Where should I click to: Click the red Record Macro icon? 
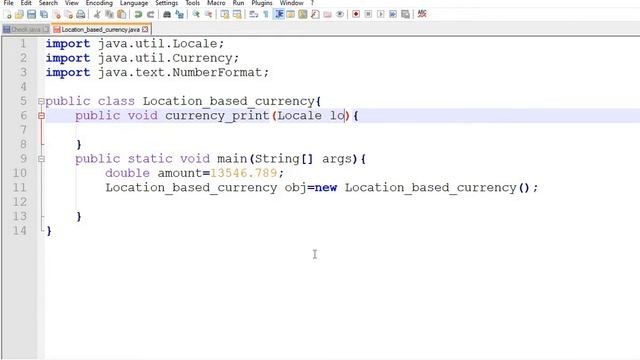[356, 15]
